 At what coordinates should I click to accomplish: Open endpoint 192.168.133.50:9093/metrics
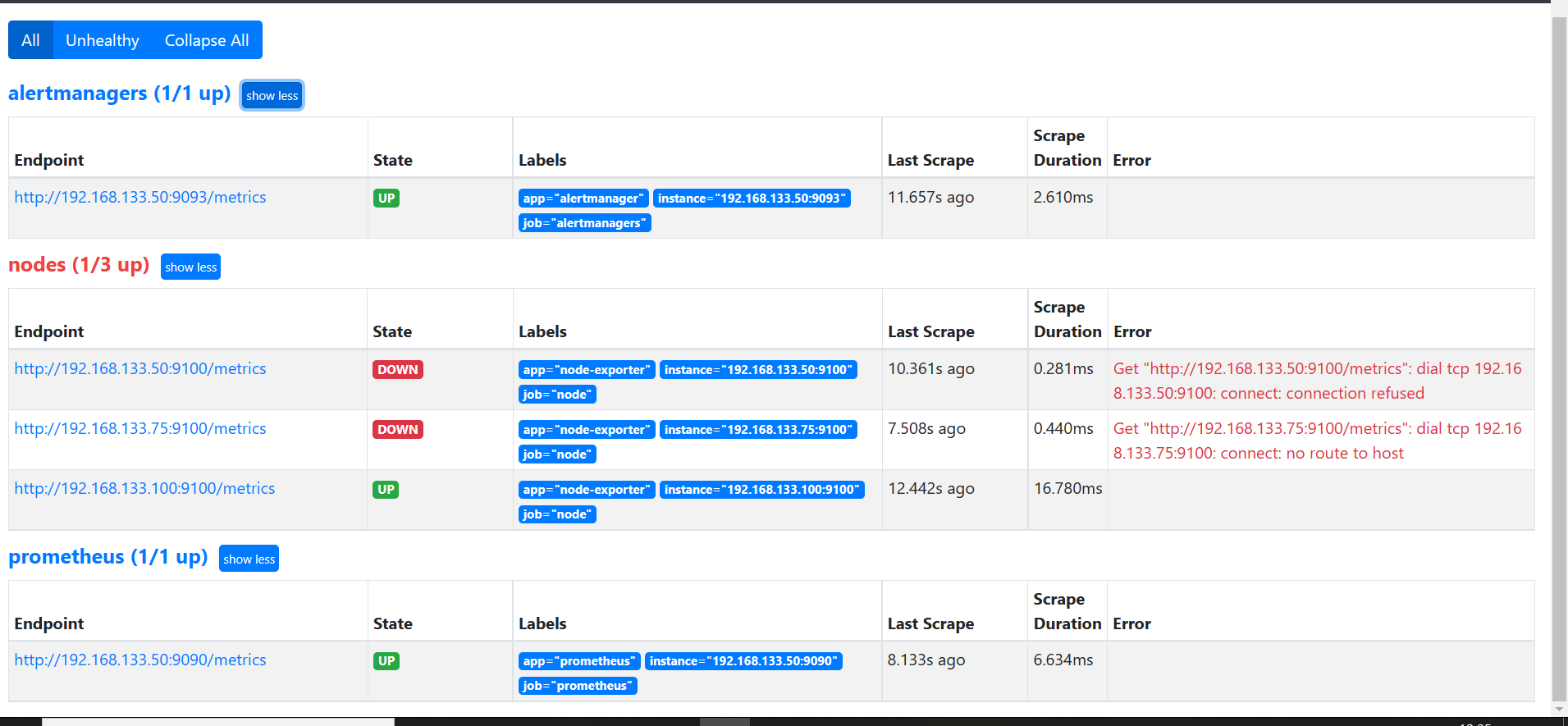click(140, 197)
